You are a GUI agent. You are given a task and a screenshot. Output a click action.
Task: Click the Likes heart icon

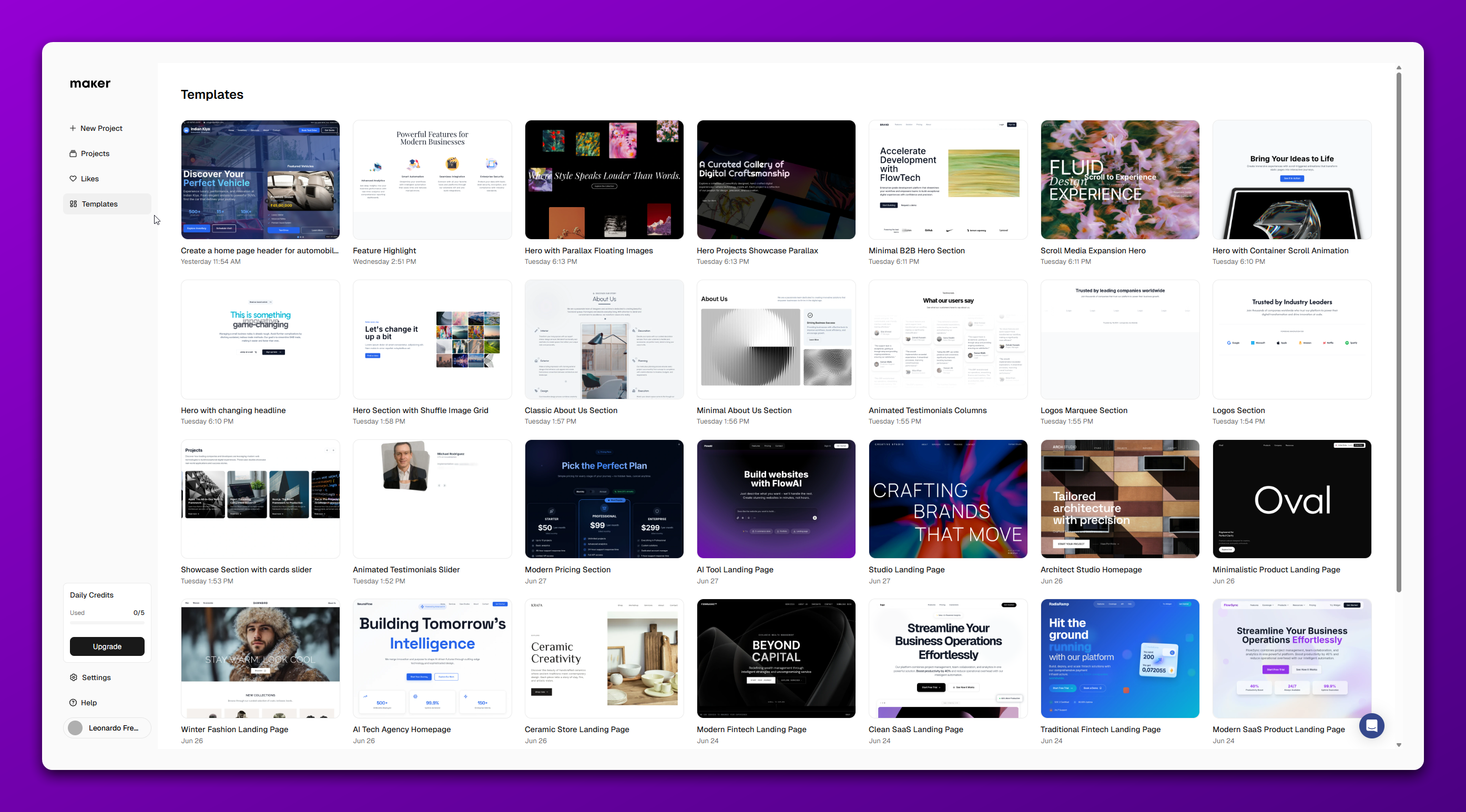pos(73,179)
